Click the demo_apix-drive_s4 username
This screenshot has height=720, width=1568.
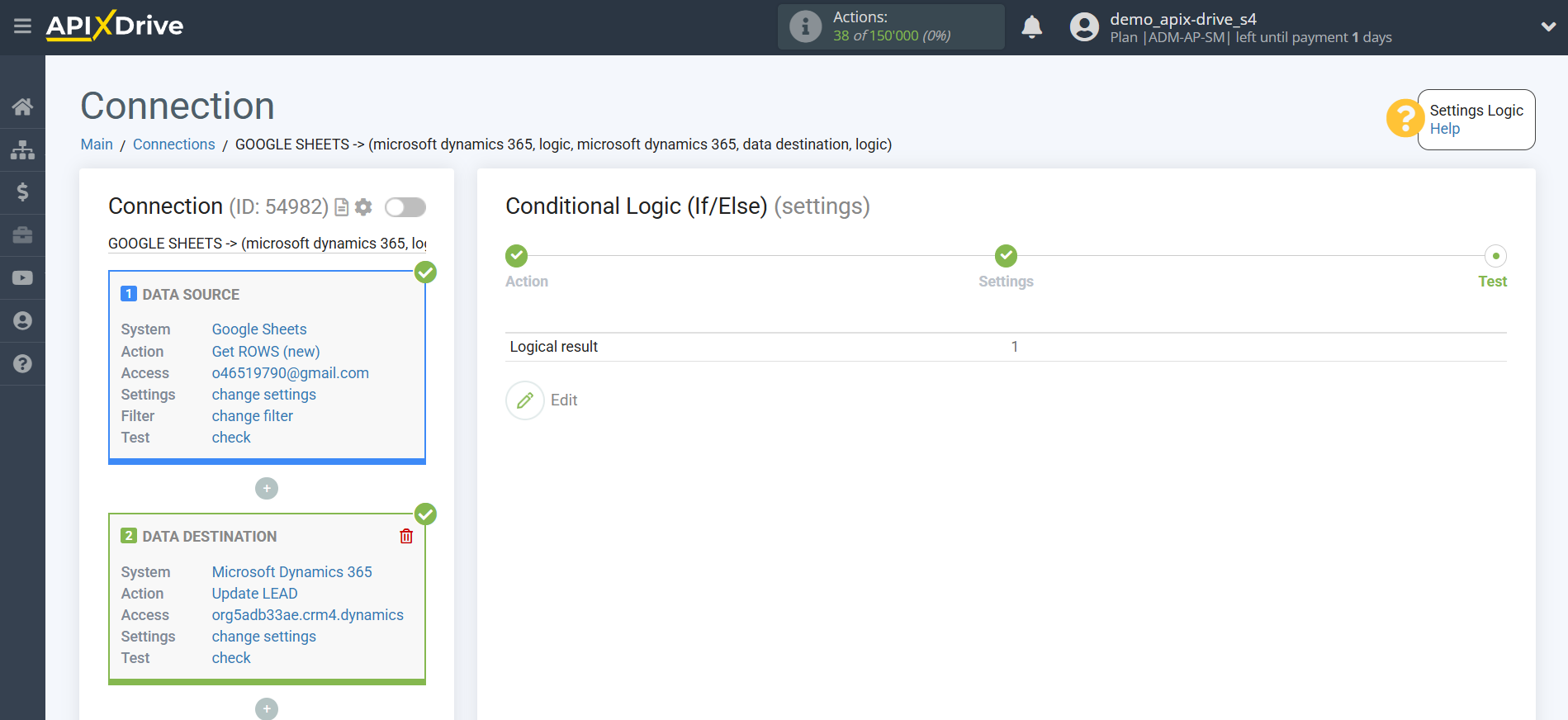(x=1183, y=19)
